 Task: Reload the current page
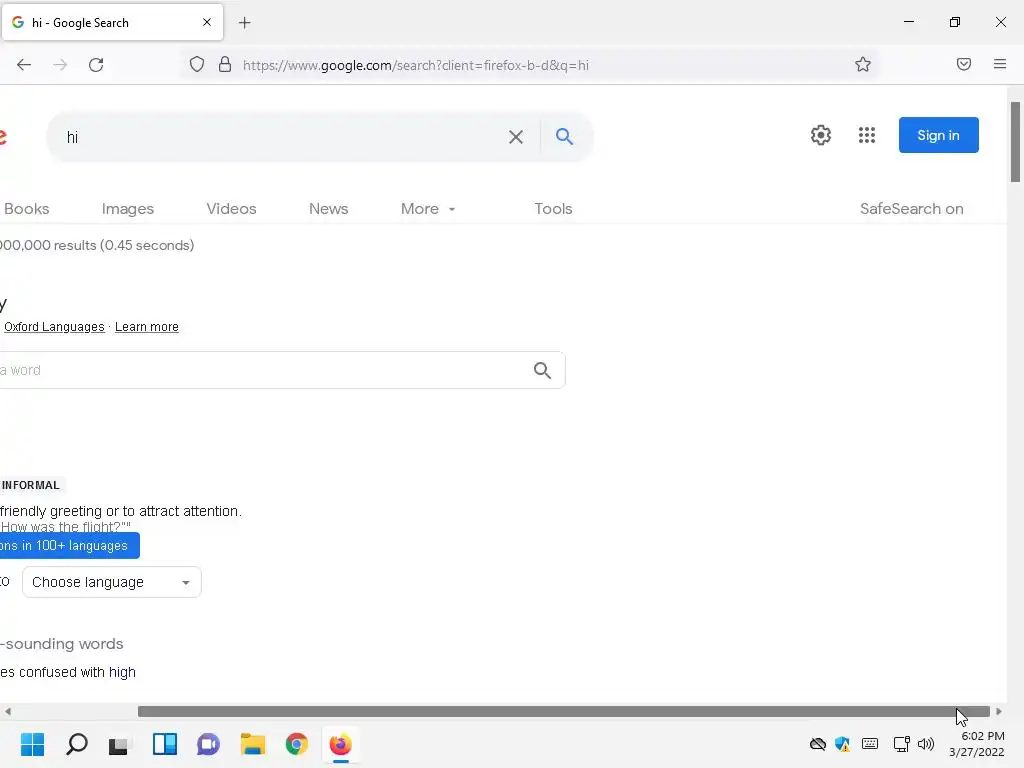point(96,65)
